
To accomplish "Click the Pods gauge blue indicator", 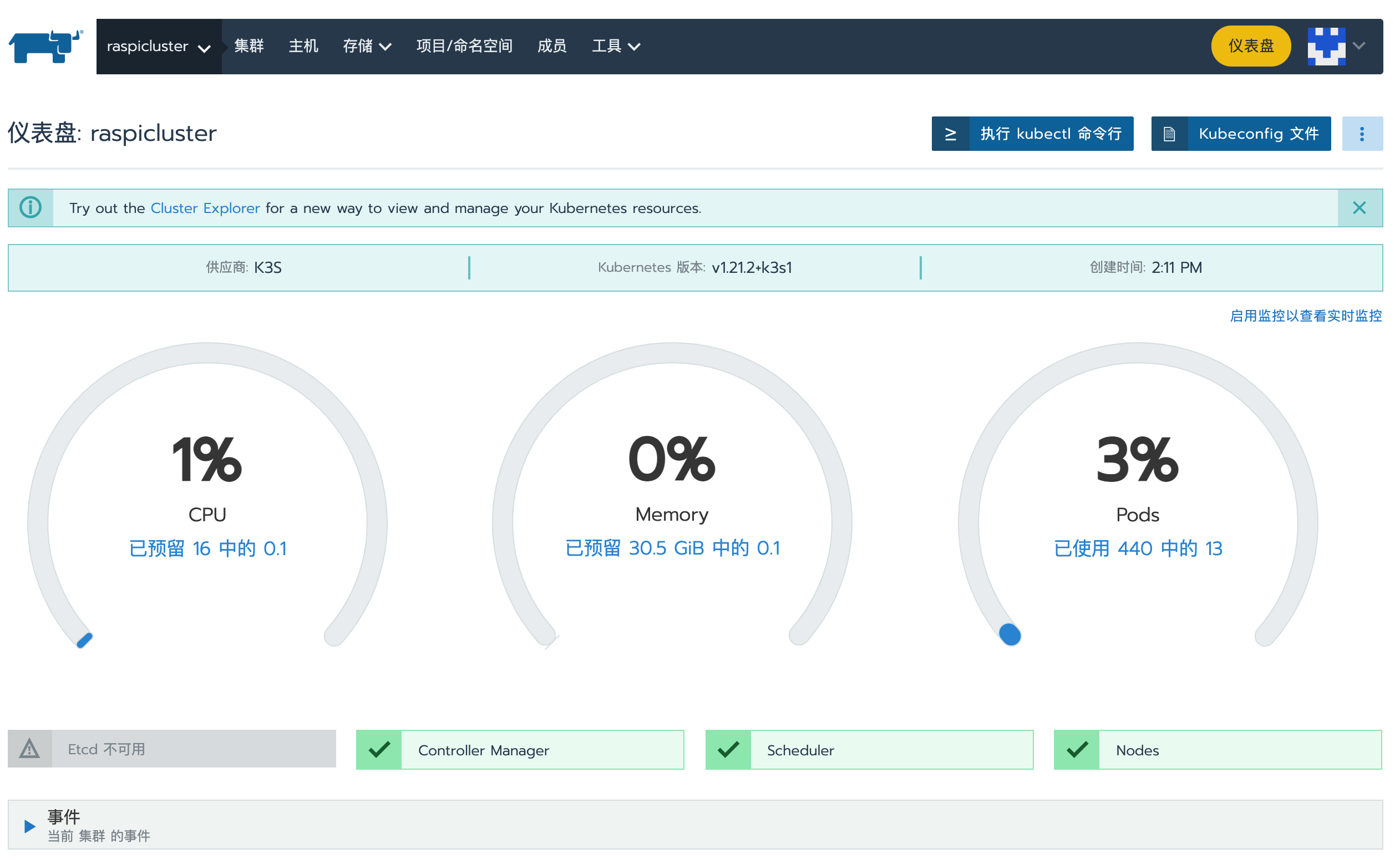I will click(x=1010, y=635).
